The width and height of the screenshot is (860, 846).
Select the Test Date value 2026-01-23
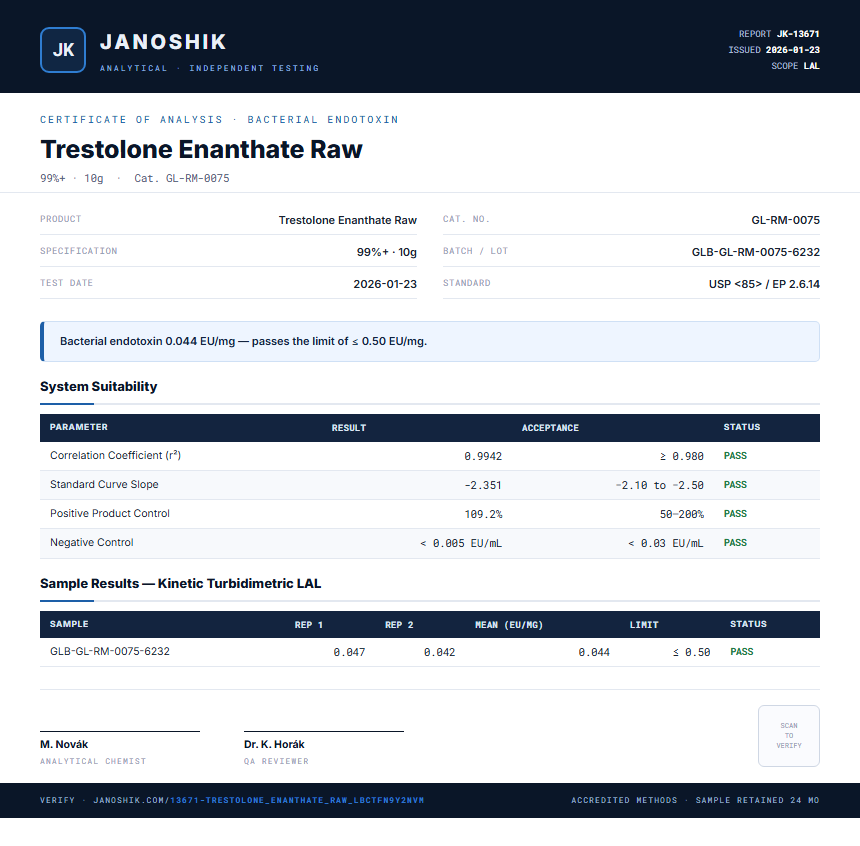(385, 284)
